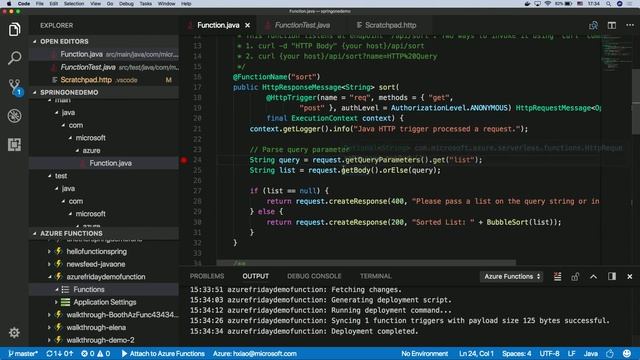Viewport: 640px width, 360px height.
Task: Change UTF-8 encoding
Action: pyautogui.click(x=549, y=353)
